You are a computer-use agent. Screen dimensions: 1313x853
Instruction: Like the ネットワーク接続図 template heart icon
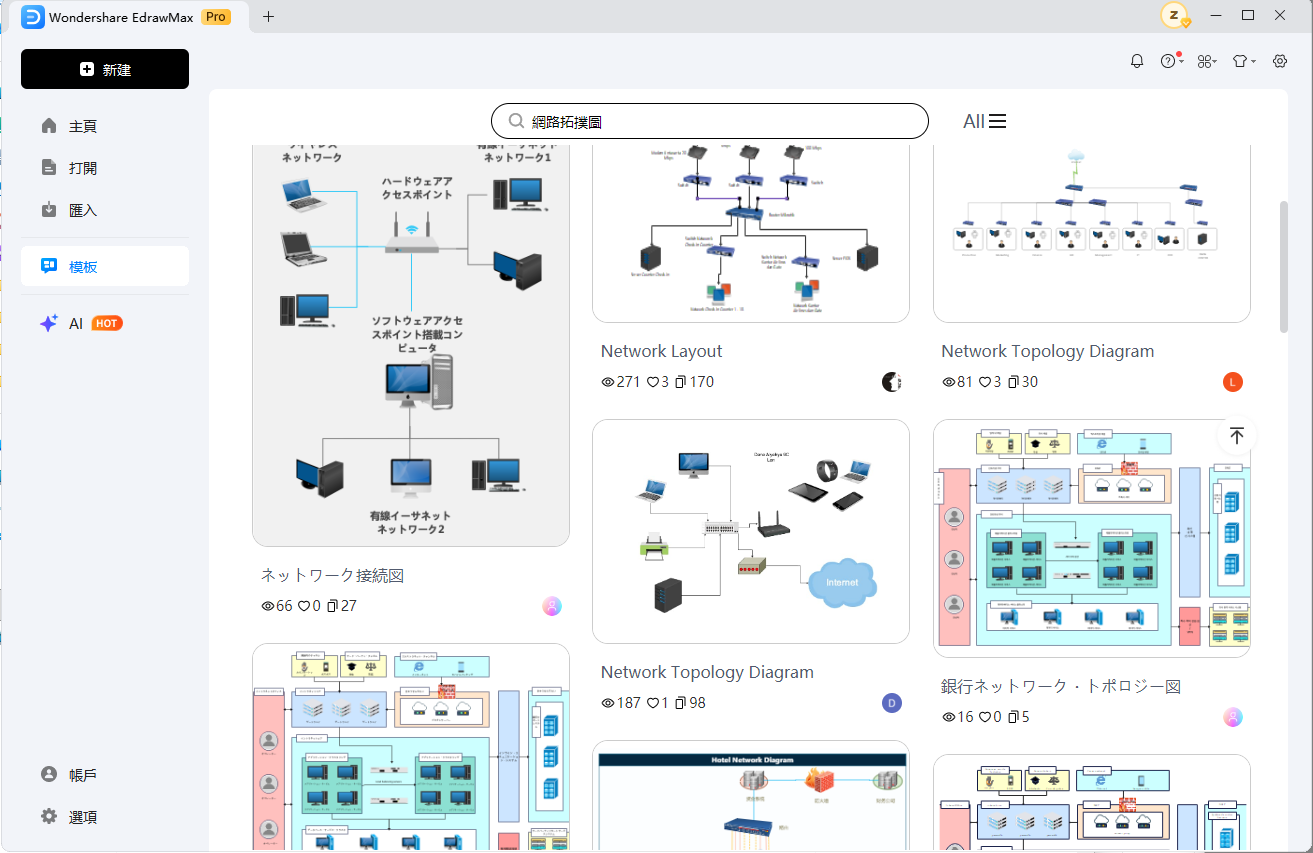pos(304,606)
